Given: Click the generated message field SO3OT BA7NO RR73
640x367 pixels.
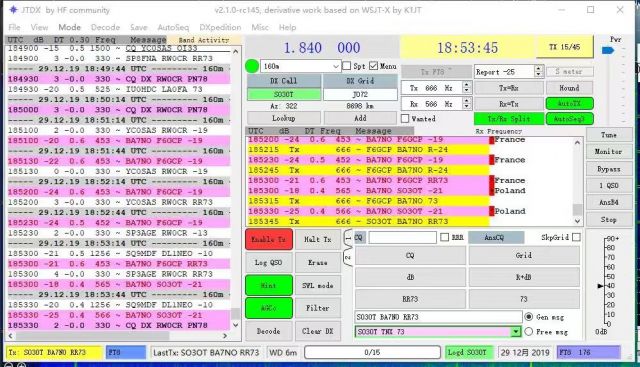Looking at the screenshot, I should [x=438, y=317].
